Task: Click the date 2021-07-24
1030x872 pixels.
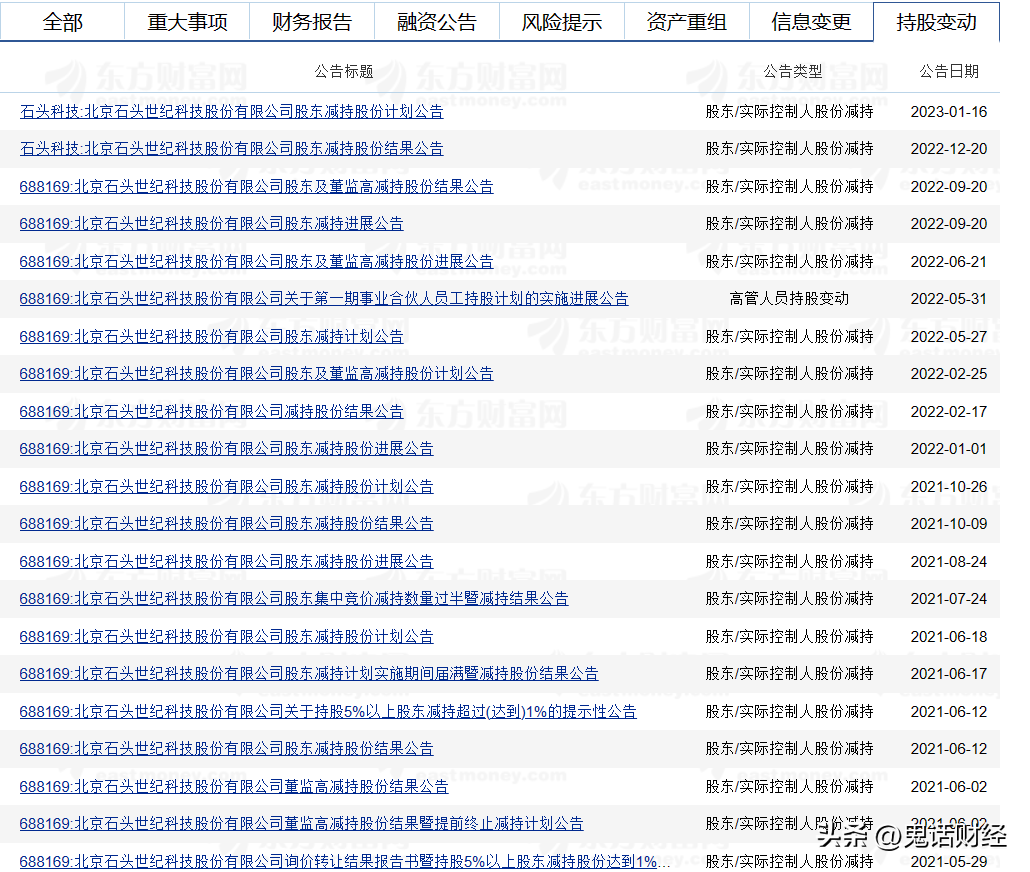Action: coord(949,598)
